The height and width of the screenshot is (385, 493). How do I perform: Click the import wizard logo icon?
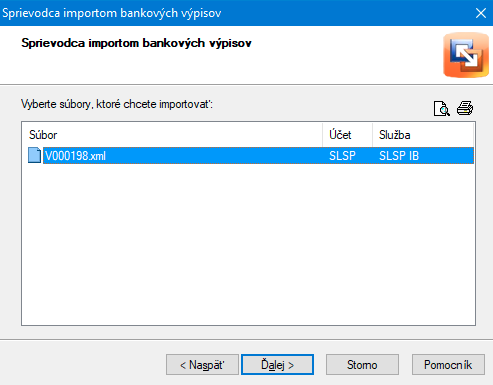pyautogui.click(x=466, y=55)
